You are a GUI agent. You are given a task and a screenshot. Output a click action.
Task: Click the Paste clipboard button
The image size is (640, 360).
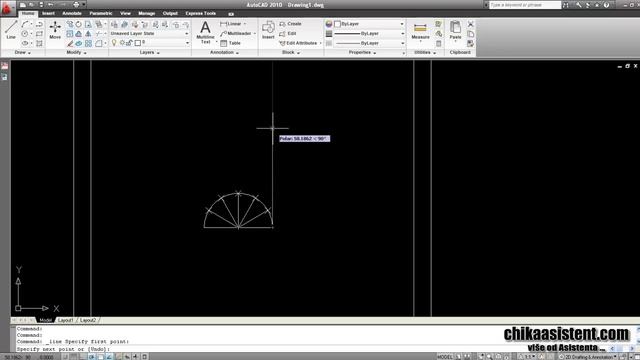(x=455, y=31)
